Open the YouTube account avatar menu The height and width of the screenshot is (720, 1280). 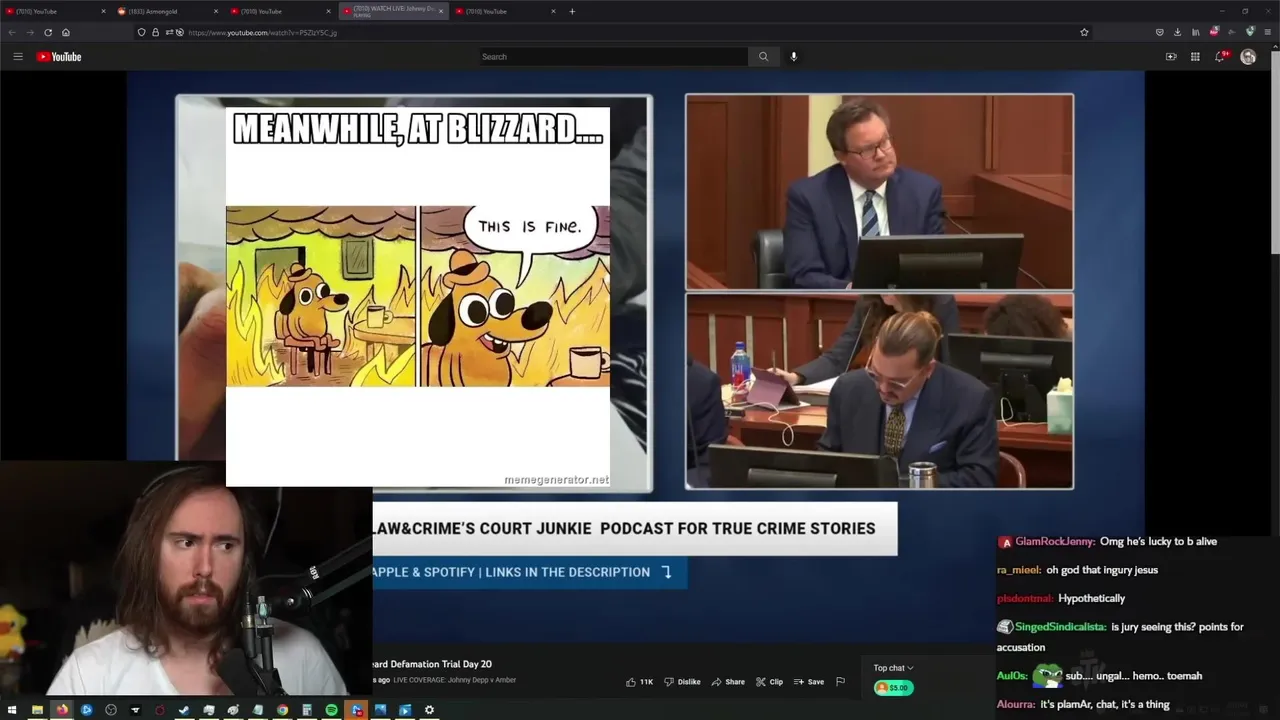point(1248,57)
